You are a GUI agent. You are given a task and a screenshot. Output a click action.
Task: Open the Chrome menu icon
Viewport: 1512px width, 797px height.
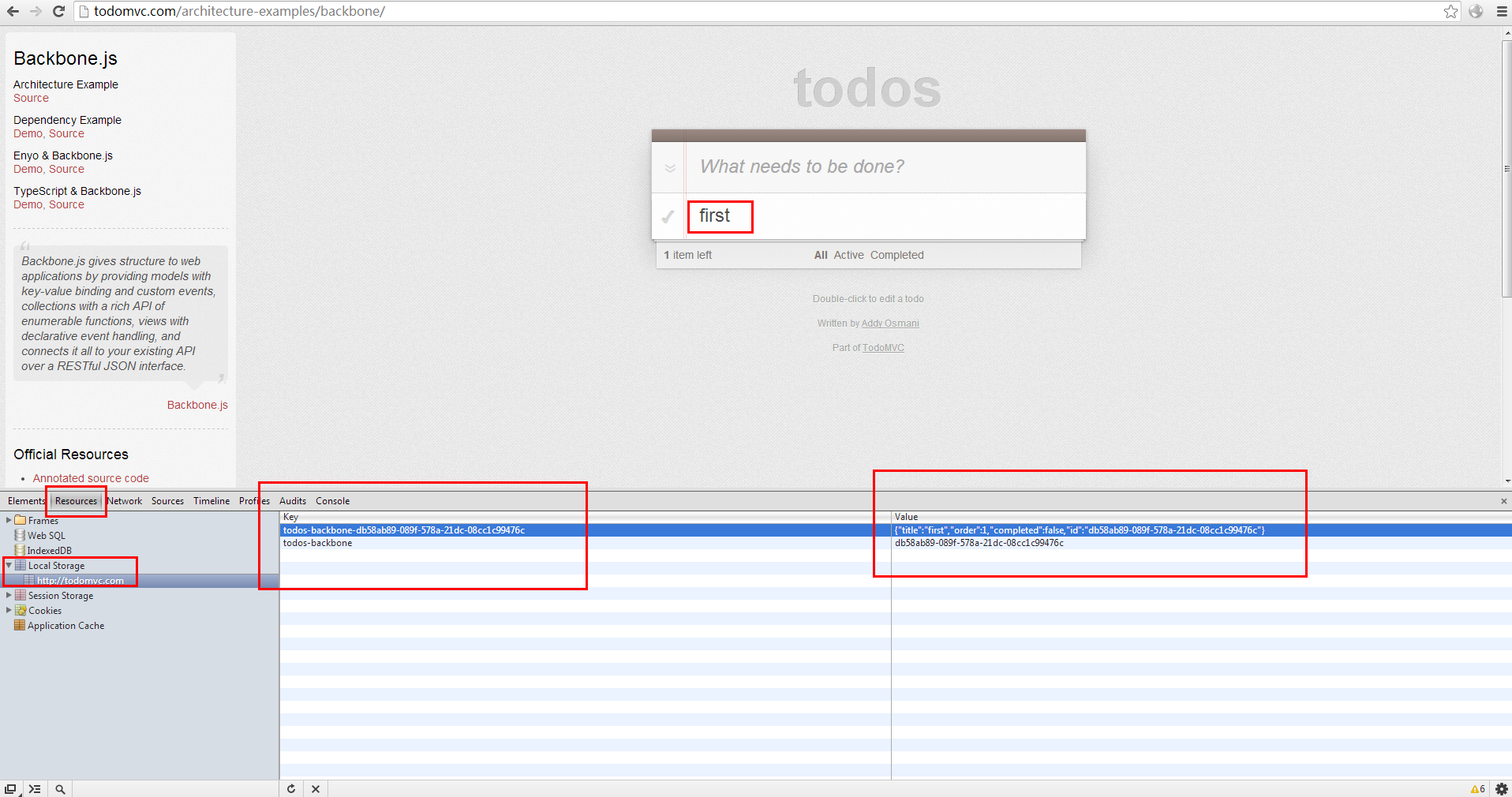click(1502, 11)
